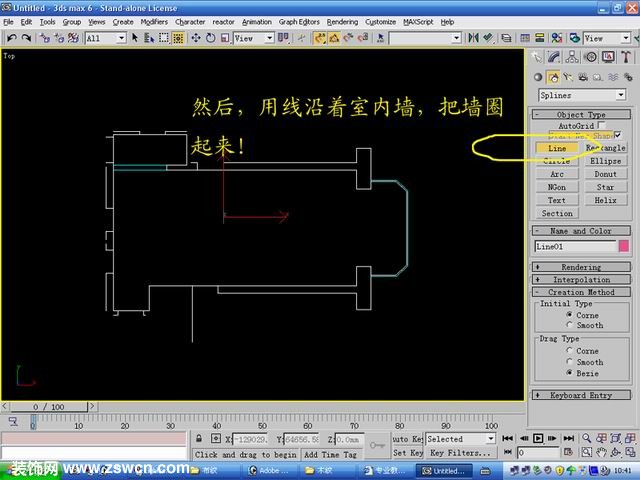This screenshot has height=480, width=640.
Task: Open the MAXScript menu
Action: (x=418, y=22)
